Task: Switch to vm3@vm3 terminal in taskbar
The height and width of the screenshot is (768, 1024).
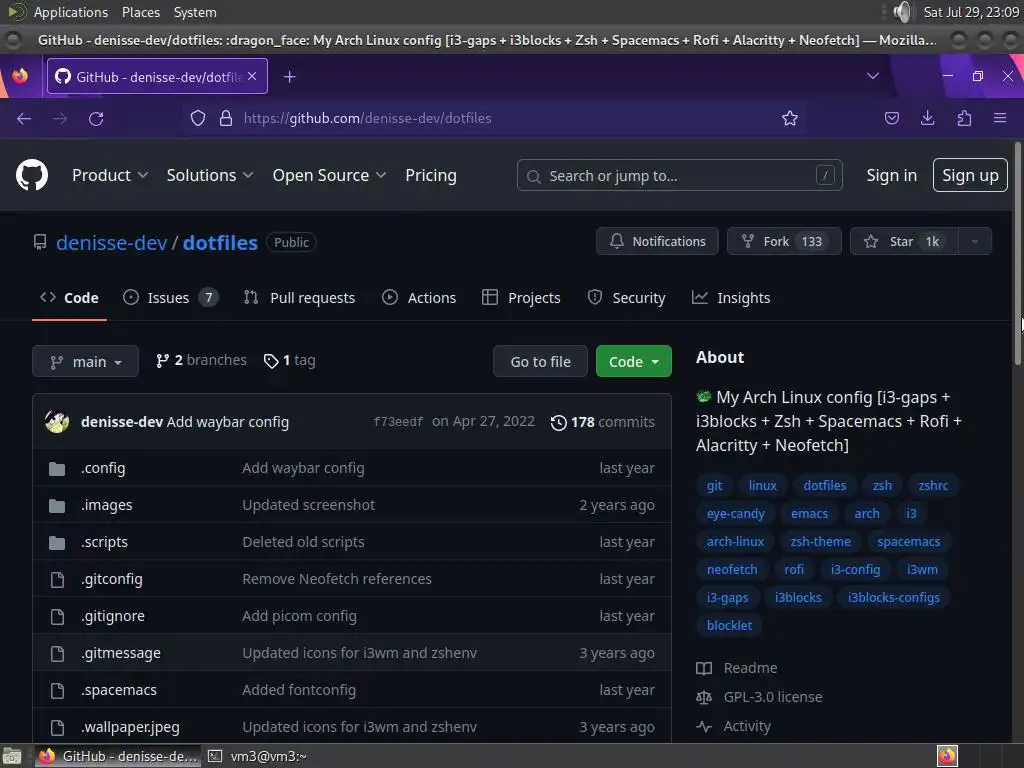Action: 258,756
